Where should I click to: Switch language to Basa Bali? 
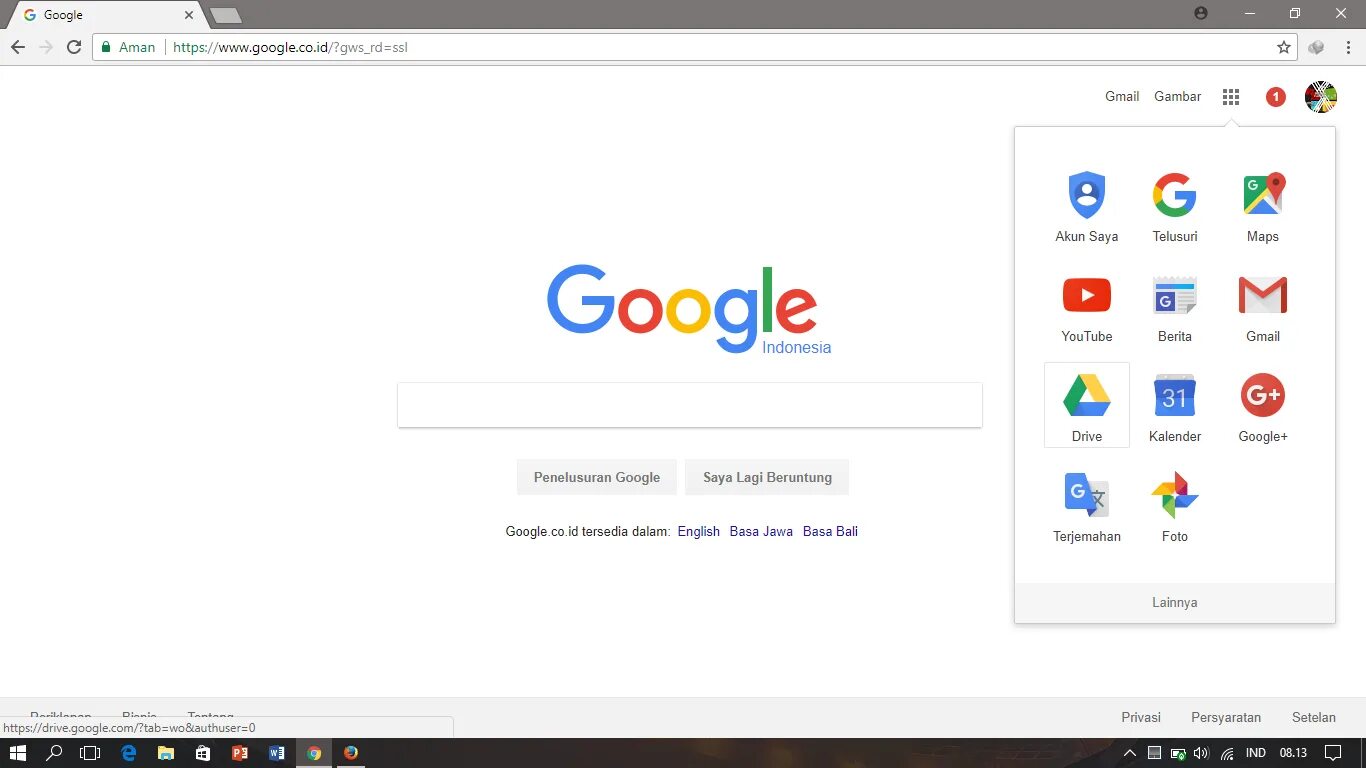point(830,531)
